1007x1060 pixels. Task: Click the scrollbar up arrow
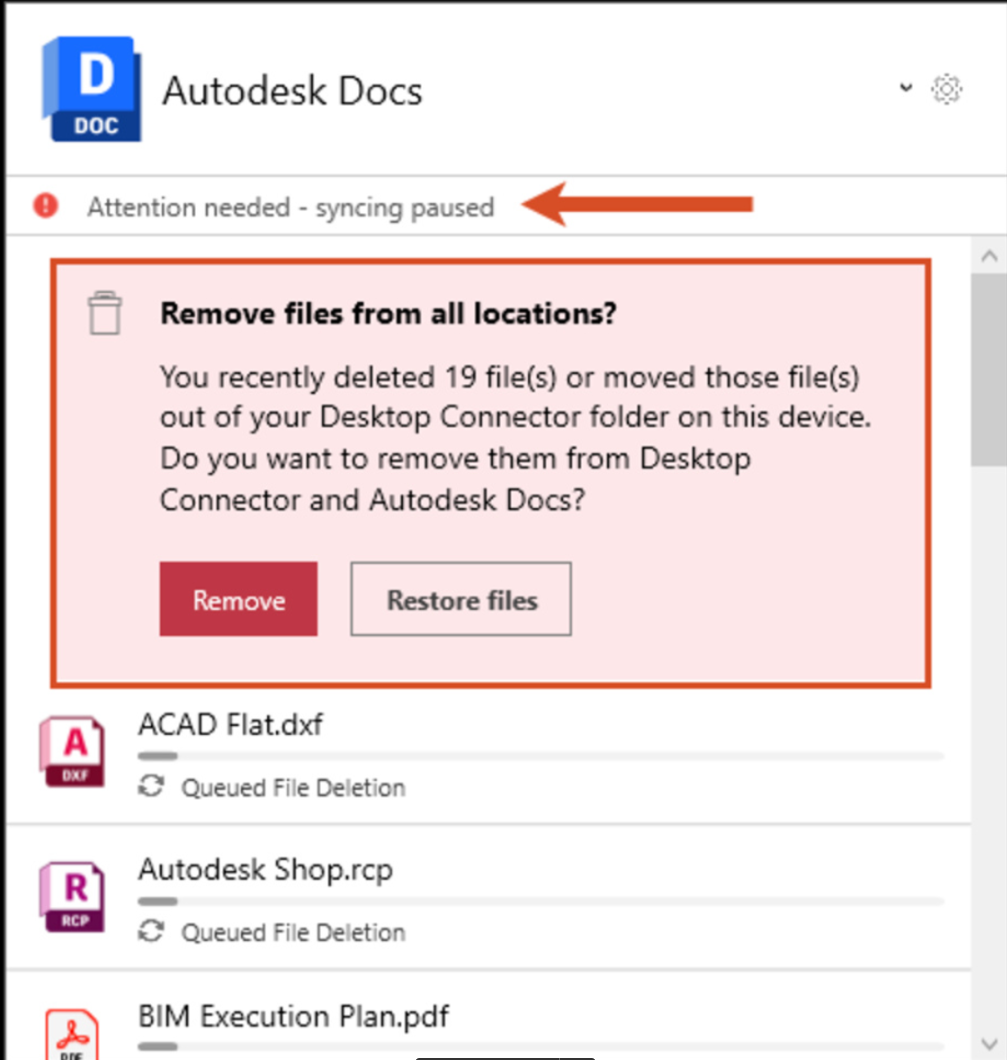click(989, 255)
